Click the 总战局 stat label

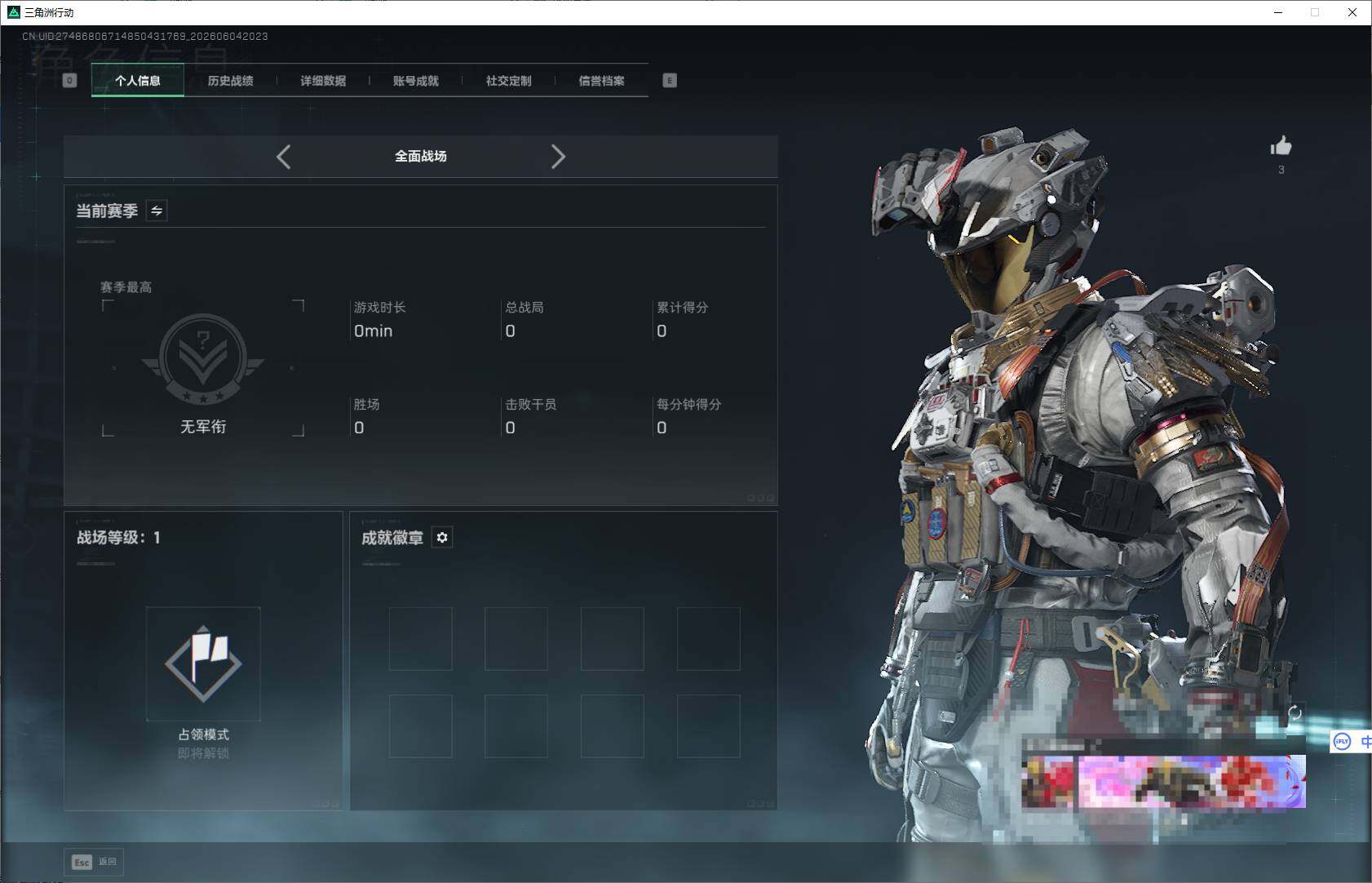pos(524,307)
